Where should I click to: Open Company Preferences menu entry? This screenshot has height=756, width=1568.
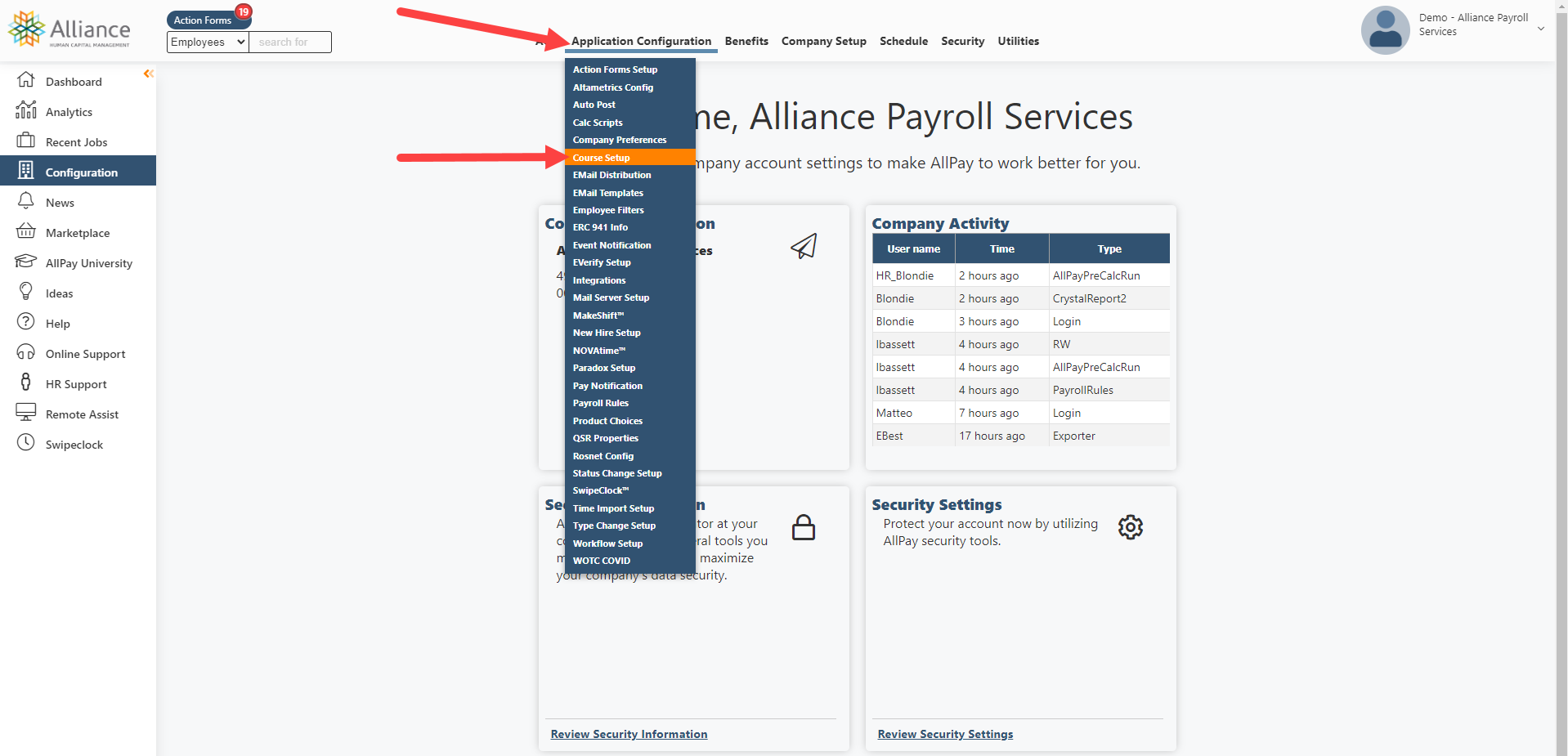pos(630,140)
